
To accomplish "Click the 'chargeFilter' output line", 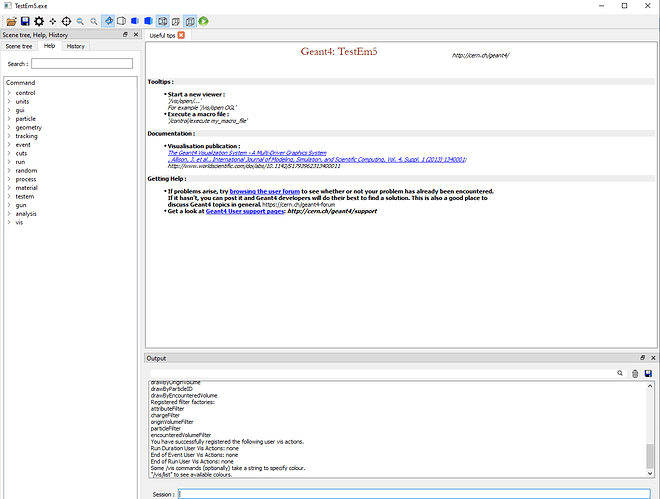I will pyautogui.click(x=165, y=415).
